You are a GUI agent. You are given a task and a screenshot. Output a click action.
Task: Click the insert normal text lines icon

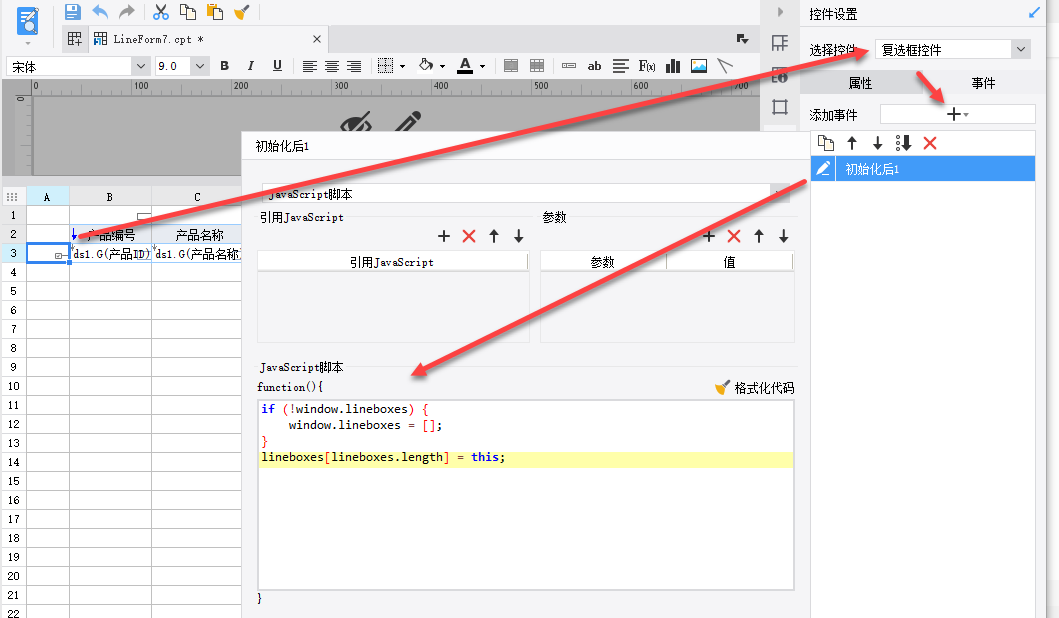621,66
